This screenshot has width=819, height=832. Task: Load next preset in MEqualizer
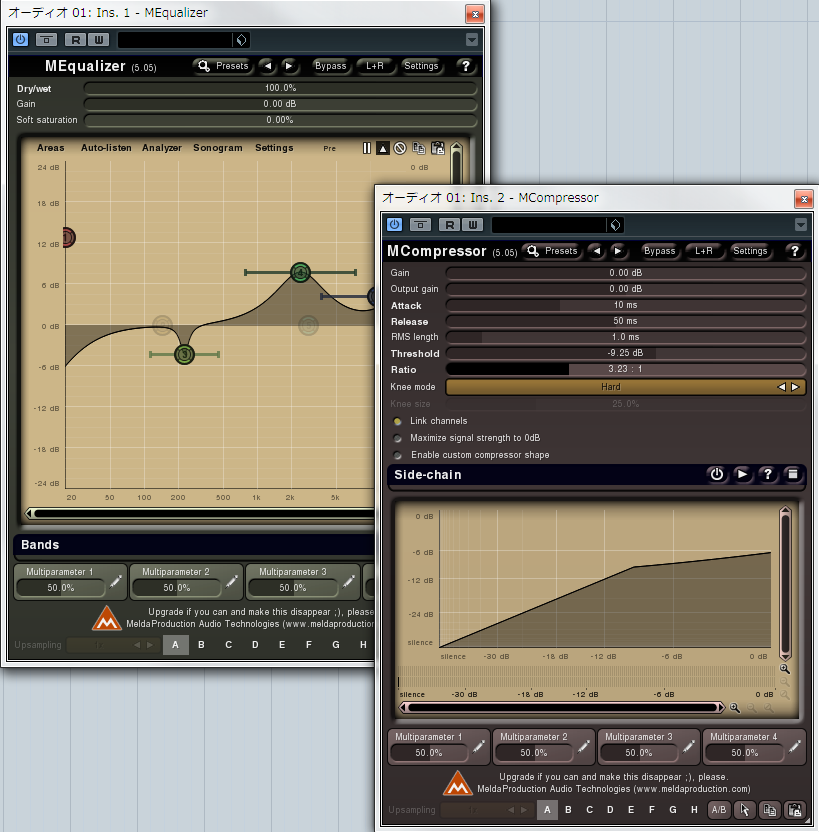[x=289, y=66]
